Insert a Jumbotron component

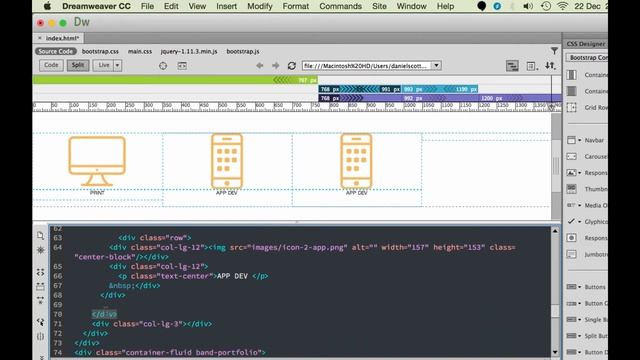tap(587, 254)
